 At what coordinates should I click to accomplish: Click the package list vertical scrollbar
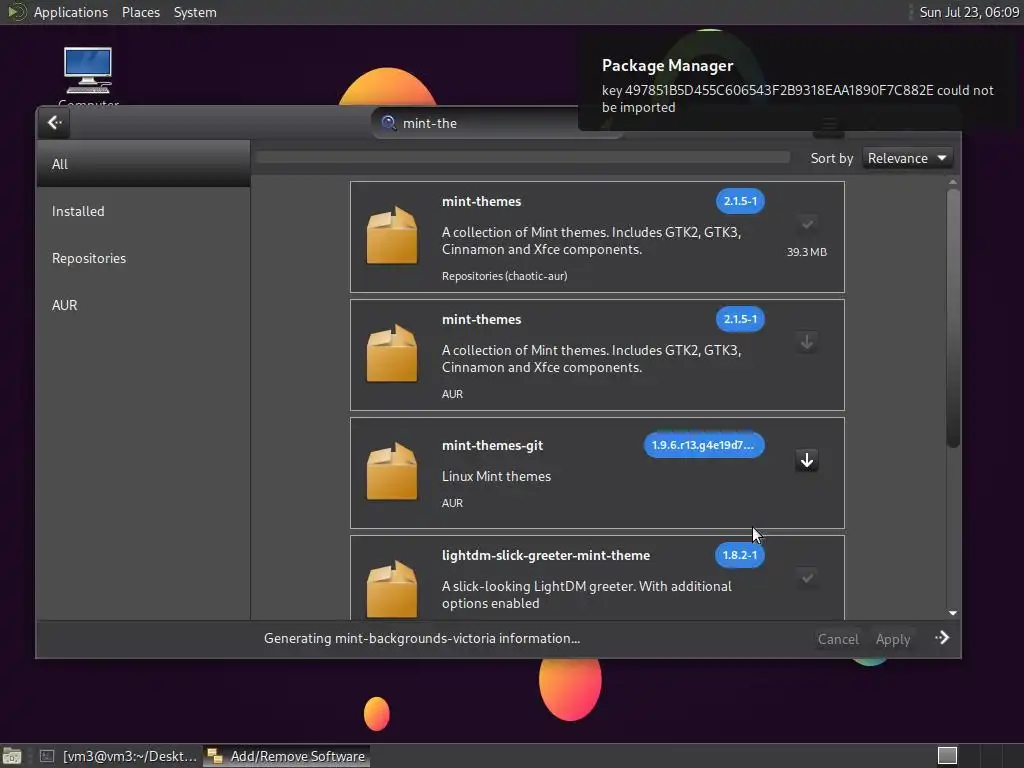pos(953,317)
